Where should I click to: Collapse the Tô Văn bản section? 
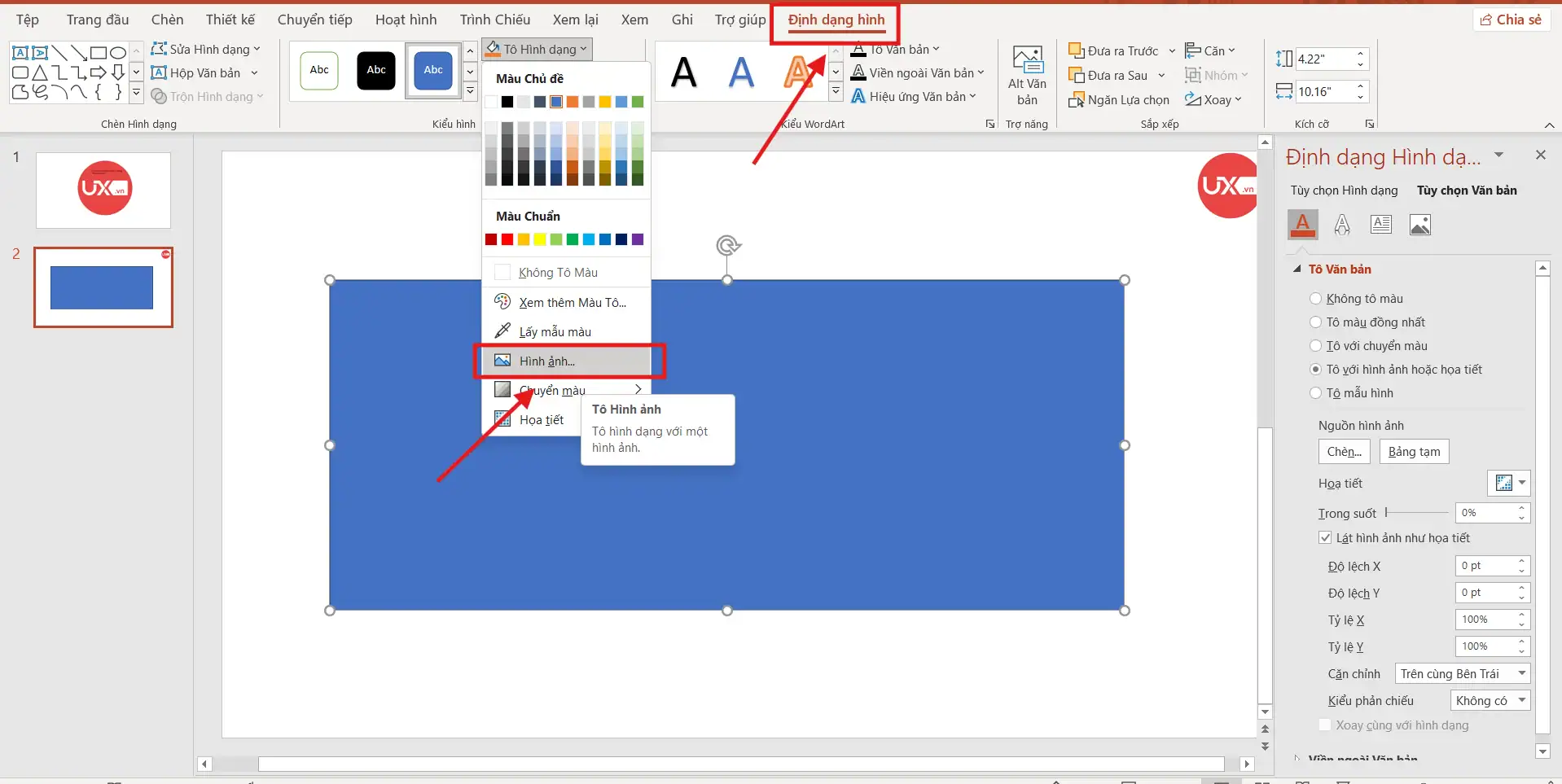point(1297,269)
